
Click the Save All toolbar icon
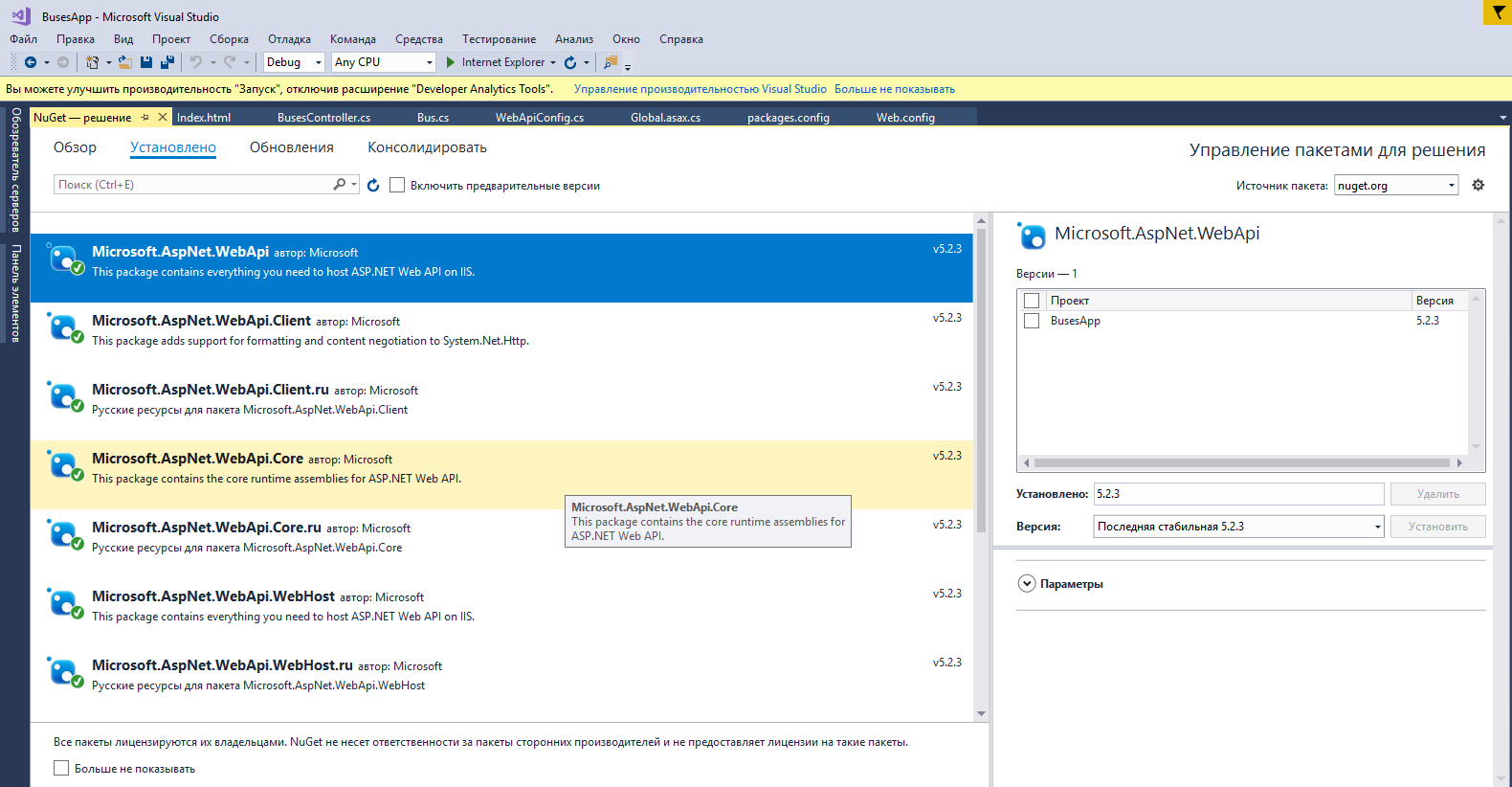pos(167,62)
